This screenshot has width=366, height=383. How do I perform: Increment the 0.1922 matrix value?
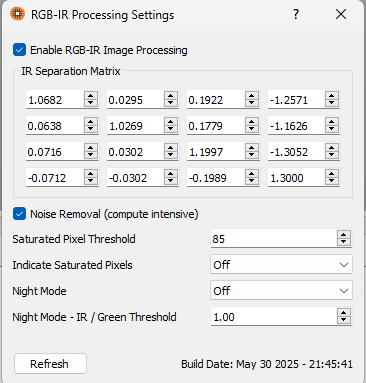click(x=252, y=95)
